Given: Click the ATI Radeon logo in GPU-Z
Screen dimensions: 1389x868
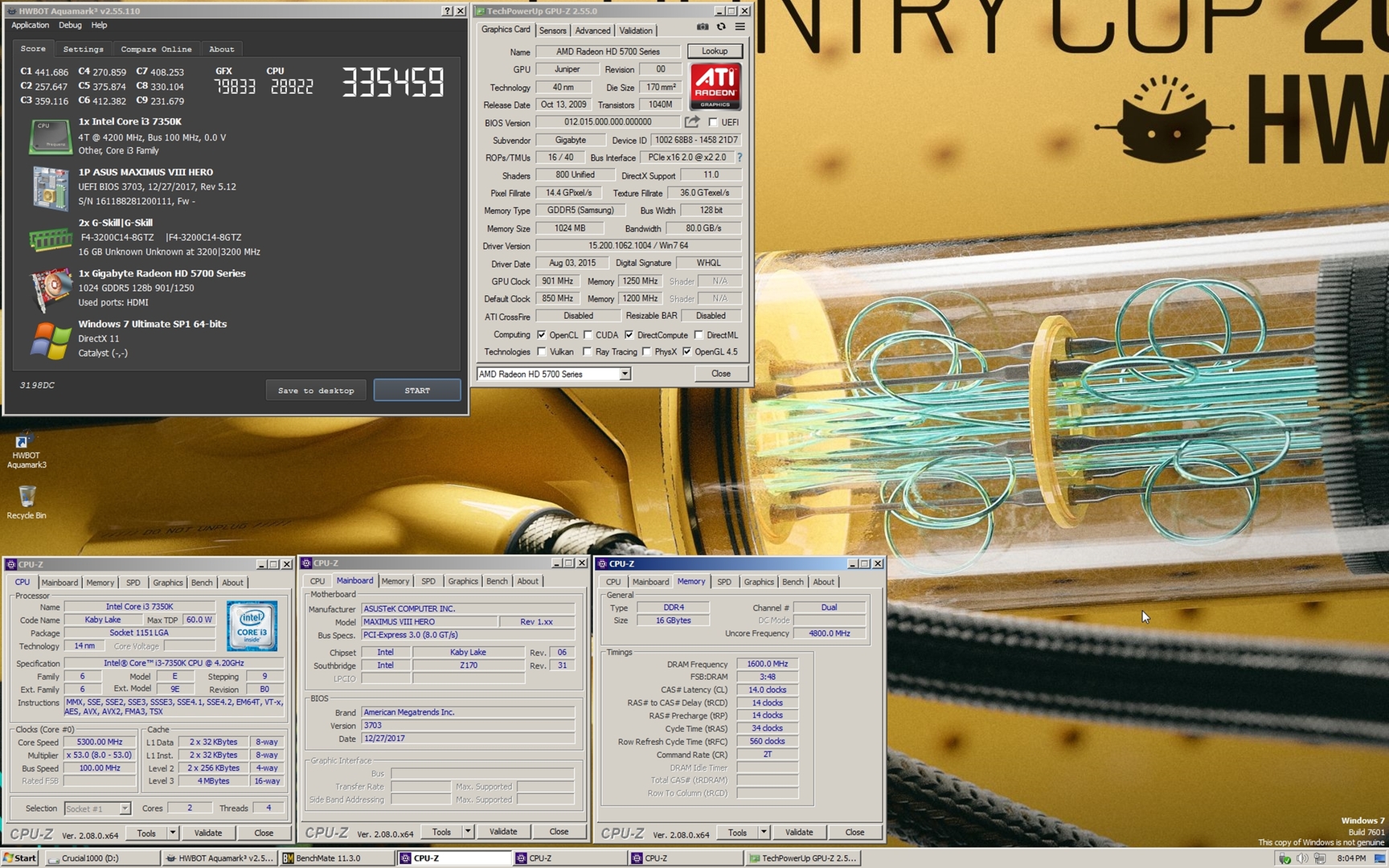Looking at the screenshot, I should click(x=715, y=87).
